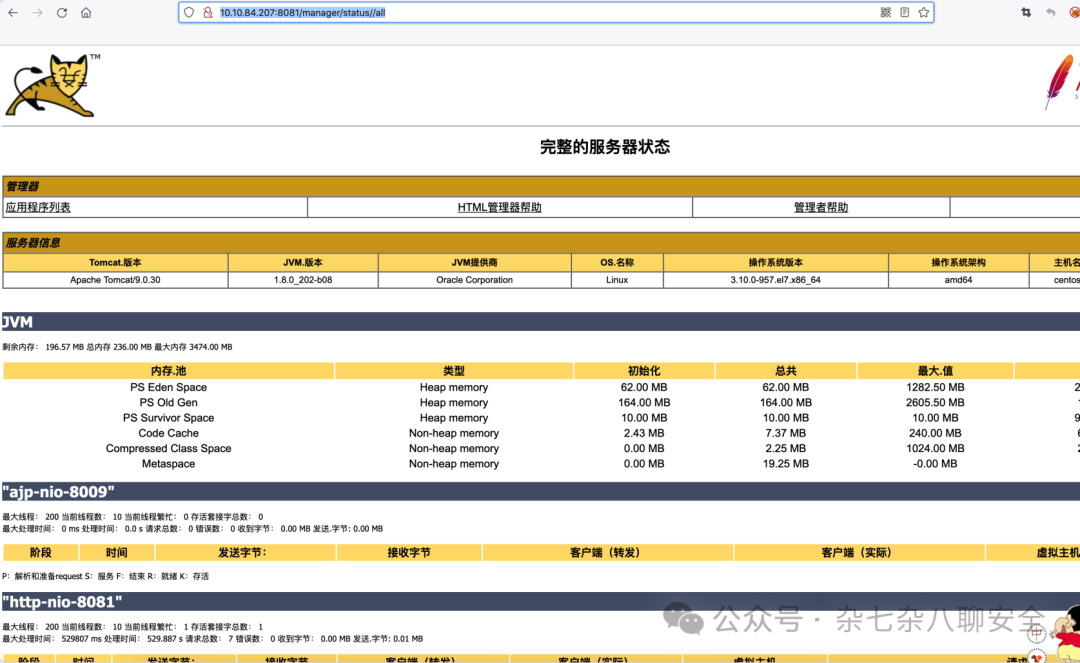
Task: Click the 类型 column header
Action: coord(454,371)
